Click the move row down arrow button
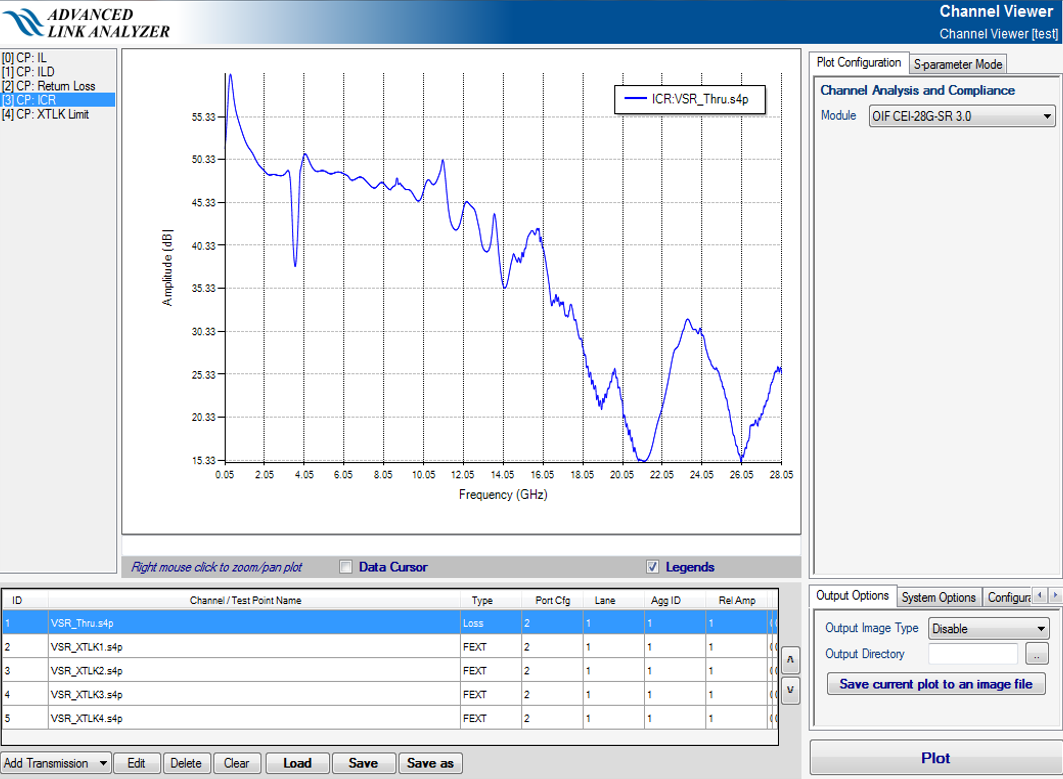The image size is (1063, 779). pyautogui.click(x=790, y=690)
